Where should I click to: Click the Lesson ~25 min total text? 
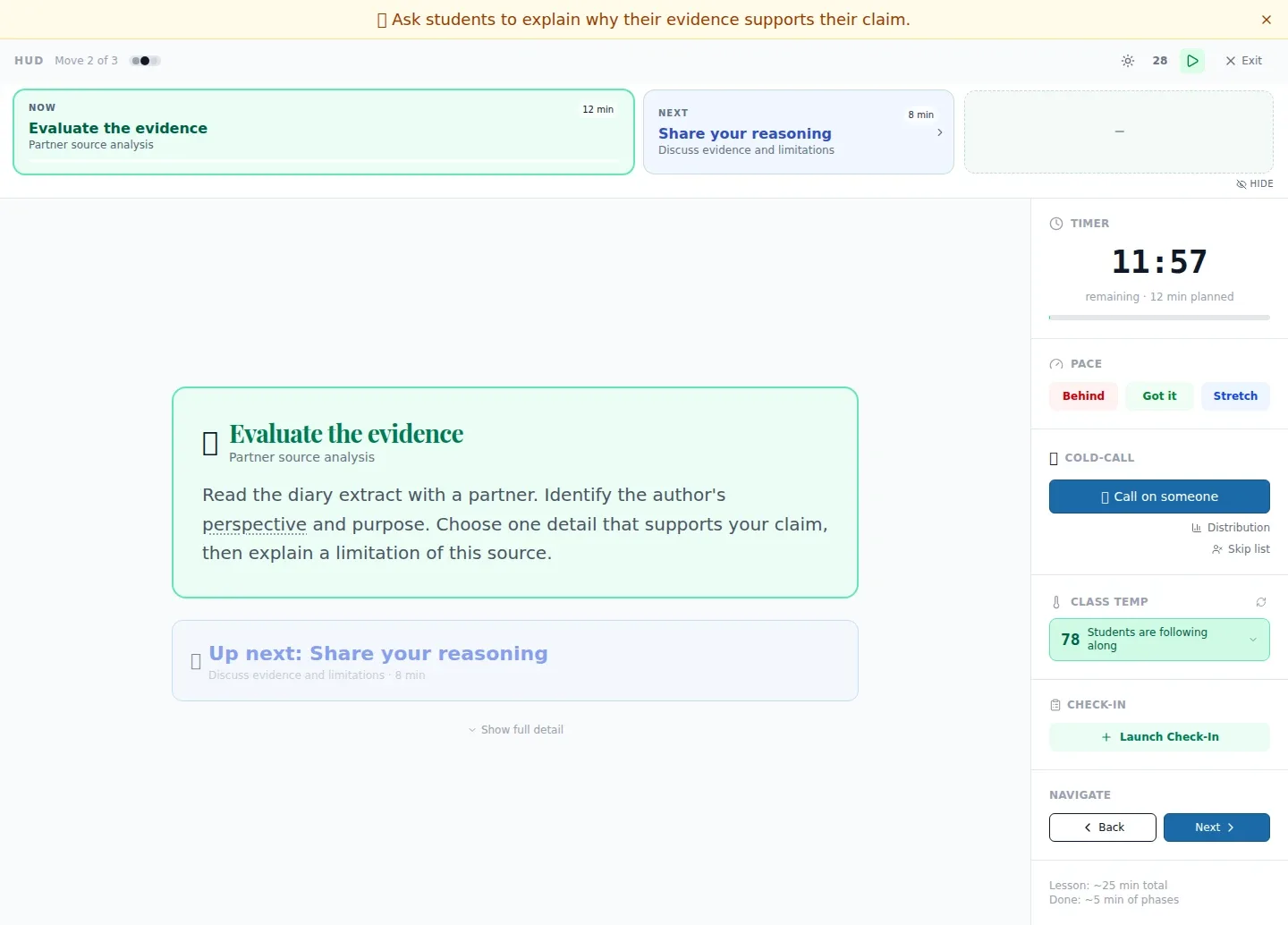click(1108, 886)
